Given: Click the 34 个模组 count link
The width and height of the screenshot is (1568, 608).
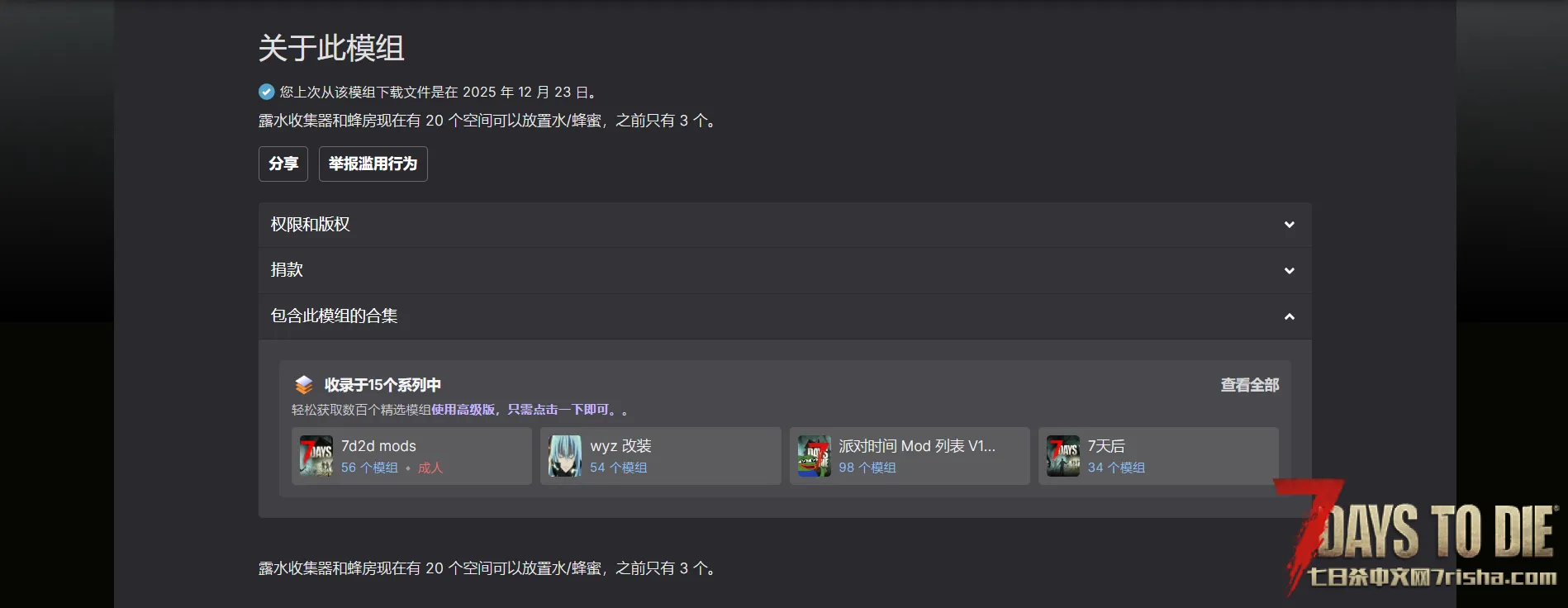Looking at the screenshot, I should (1116, 468).
